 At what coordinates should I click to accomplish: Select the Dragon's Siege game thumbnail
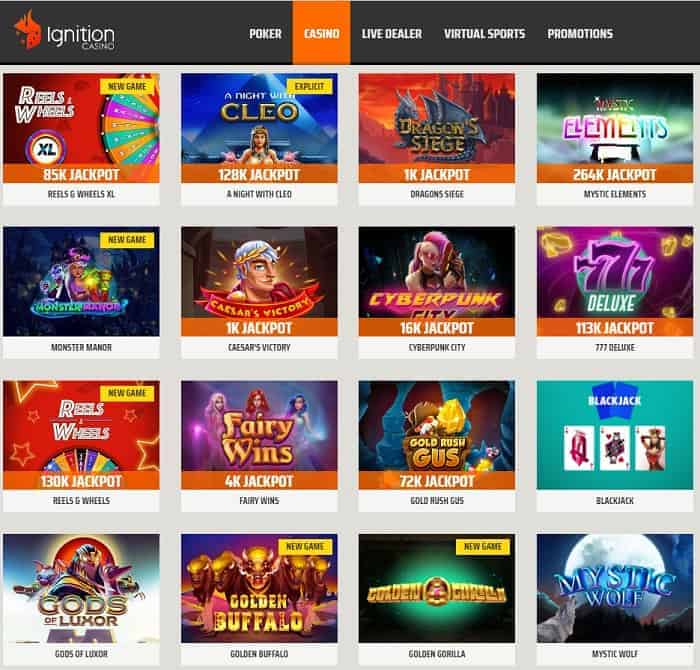(437, 128)
